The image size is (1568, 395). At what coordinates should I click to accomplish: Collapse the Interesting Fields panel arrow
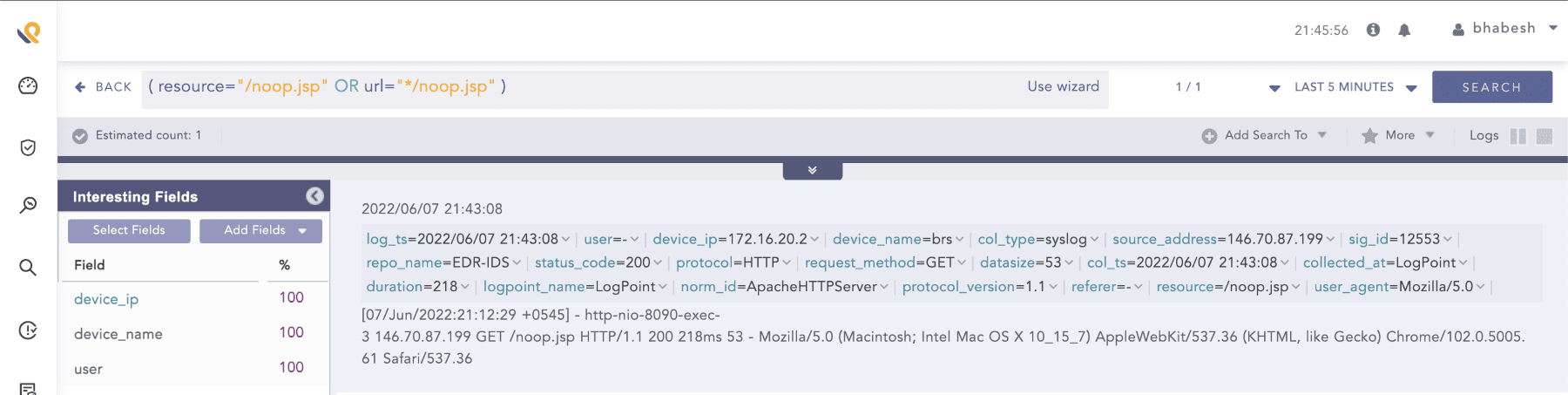point(315,196)
